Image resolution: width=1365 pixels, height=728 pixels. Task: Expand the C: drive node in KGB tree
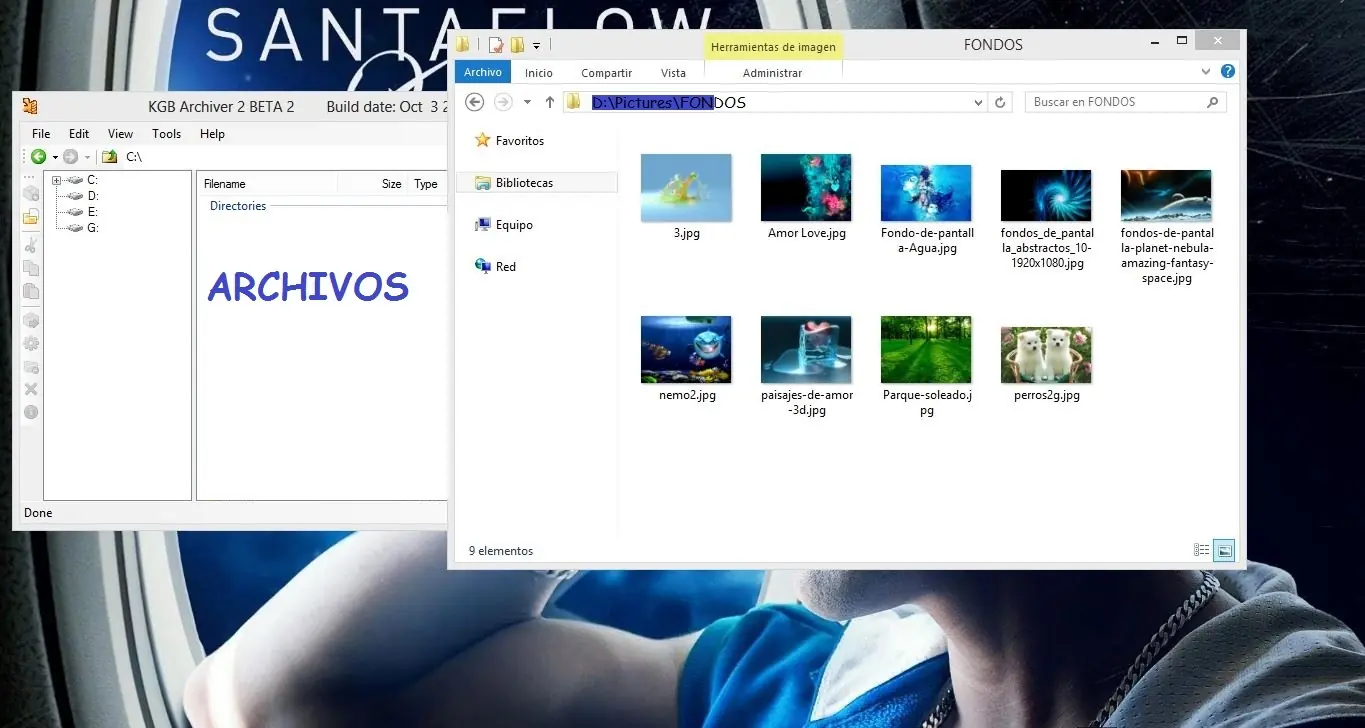click(57, 180)
